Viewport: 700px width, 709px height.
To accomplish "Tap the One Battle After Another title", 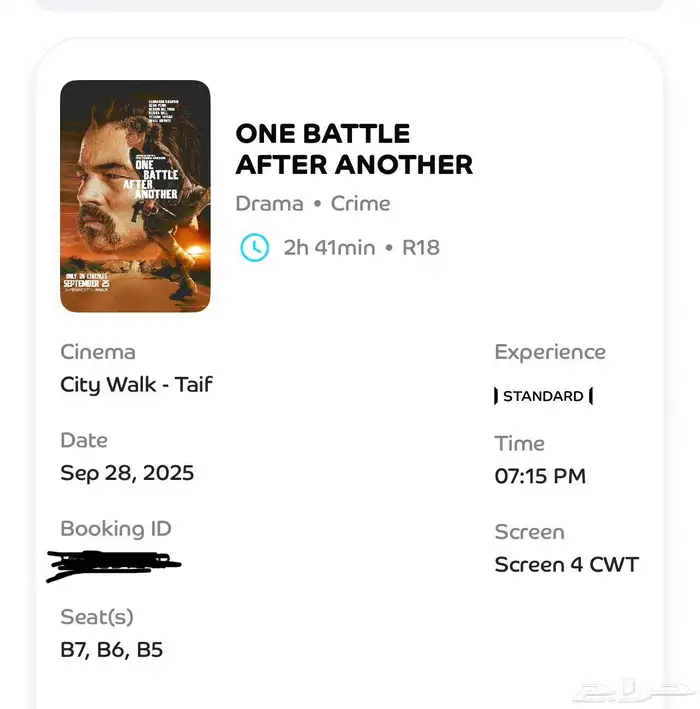I will click(354, 149).
